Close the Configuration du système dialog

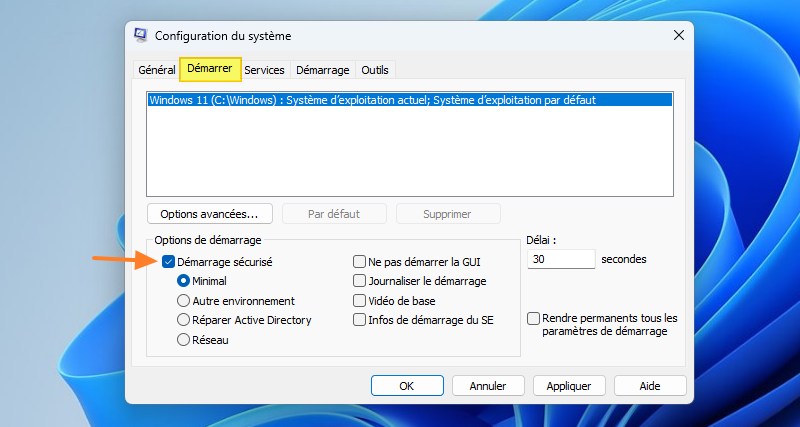click(679, 35)
